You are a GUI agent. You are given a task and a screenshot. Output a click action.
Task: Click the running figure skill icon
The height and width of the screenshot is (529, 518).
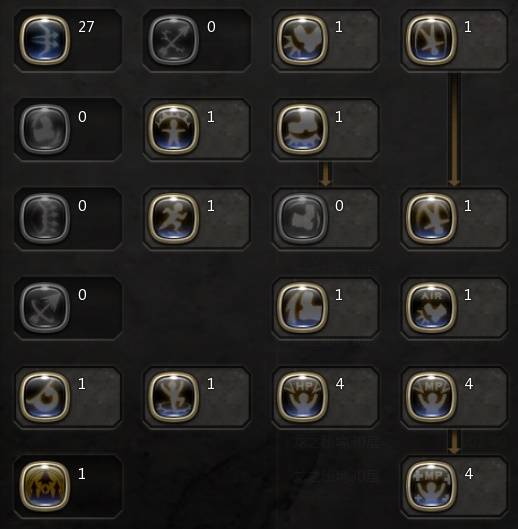click(x=174, y=219)
